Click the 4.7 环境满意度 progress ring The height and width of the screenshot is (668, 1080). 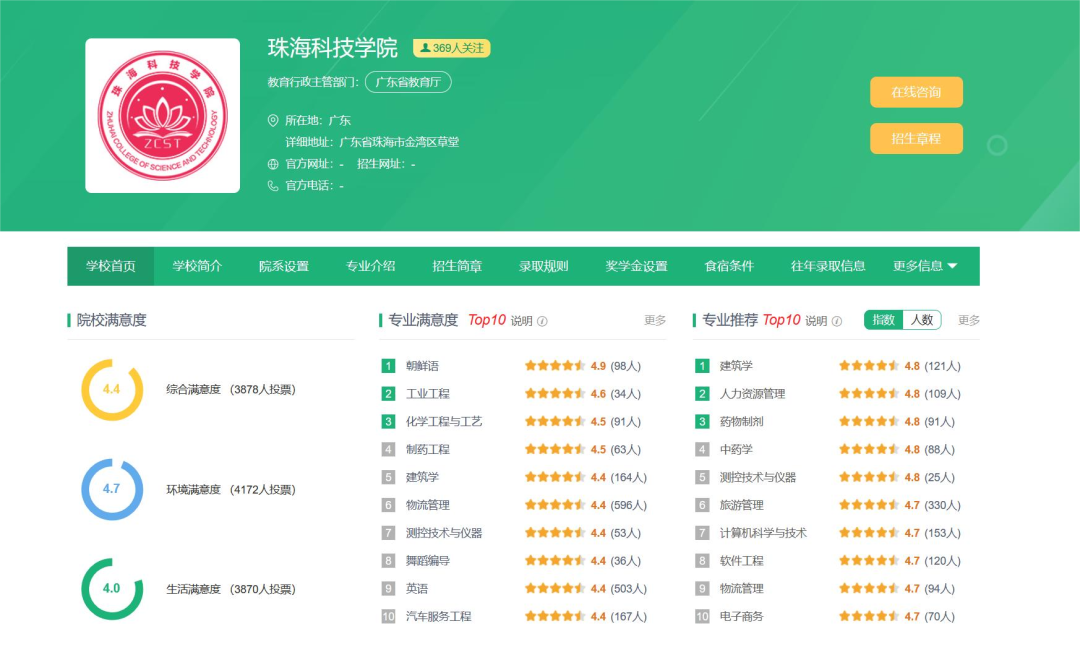111,486
